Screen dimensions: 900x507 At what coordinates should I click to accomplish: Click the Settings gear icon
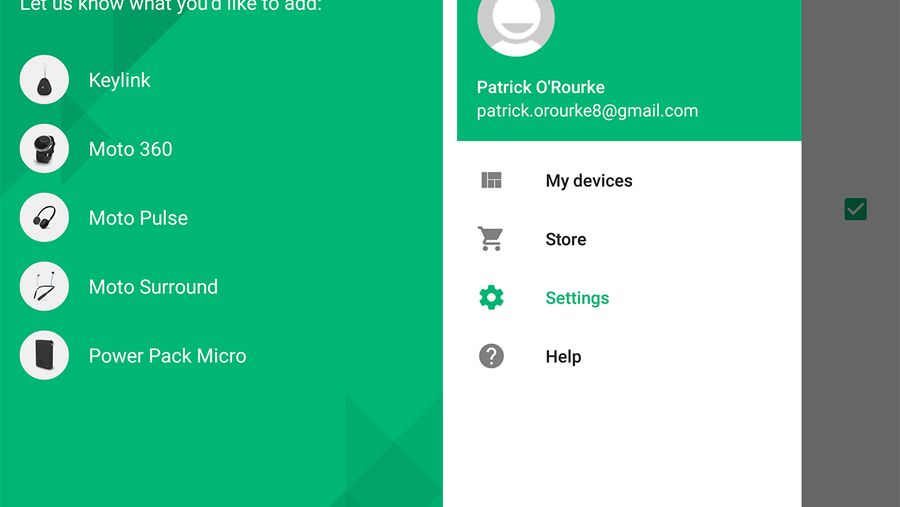click(491, 297)
